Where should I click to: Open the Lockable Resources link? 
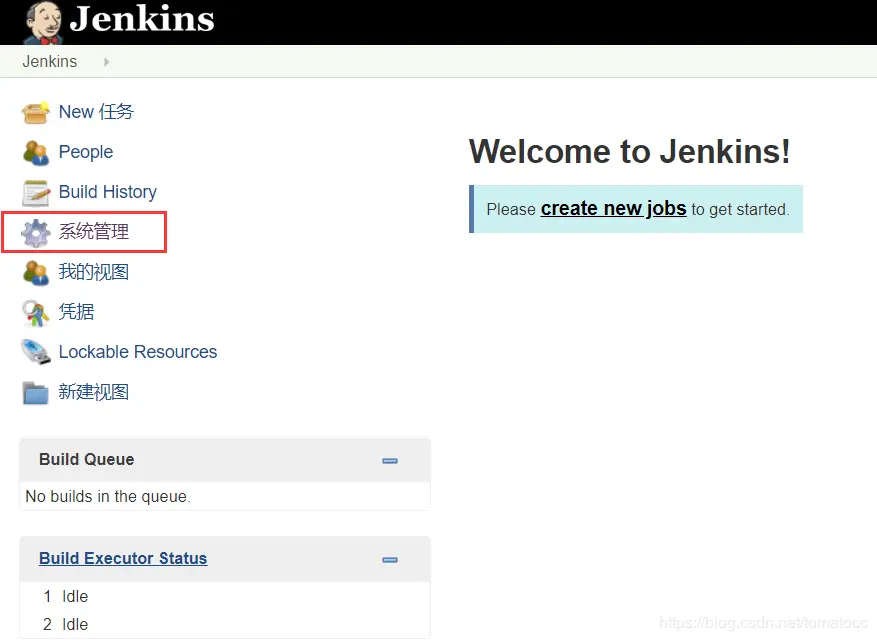pos(138,352)
